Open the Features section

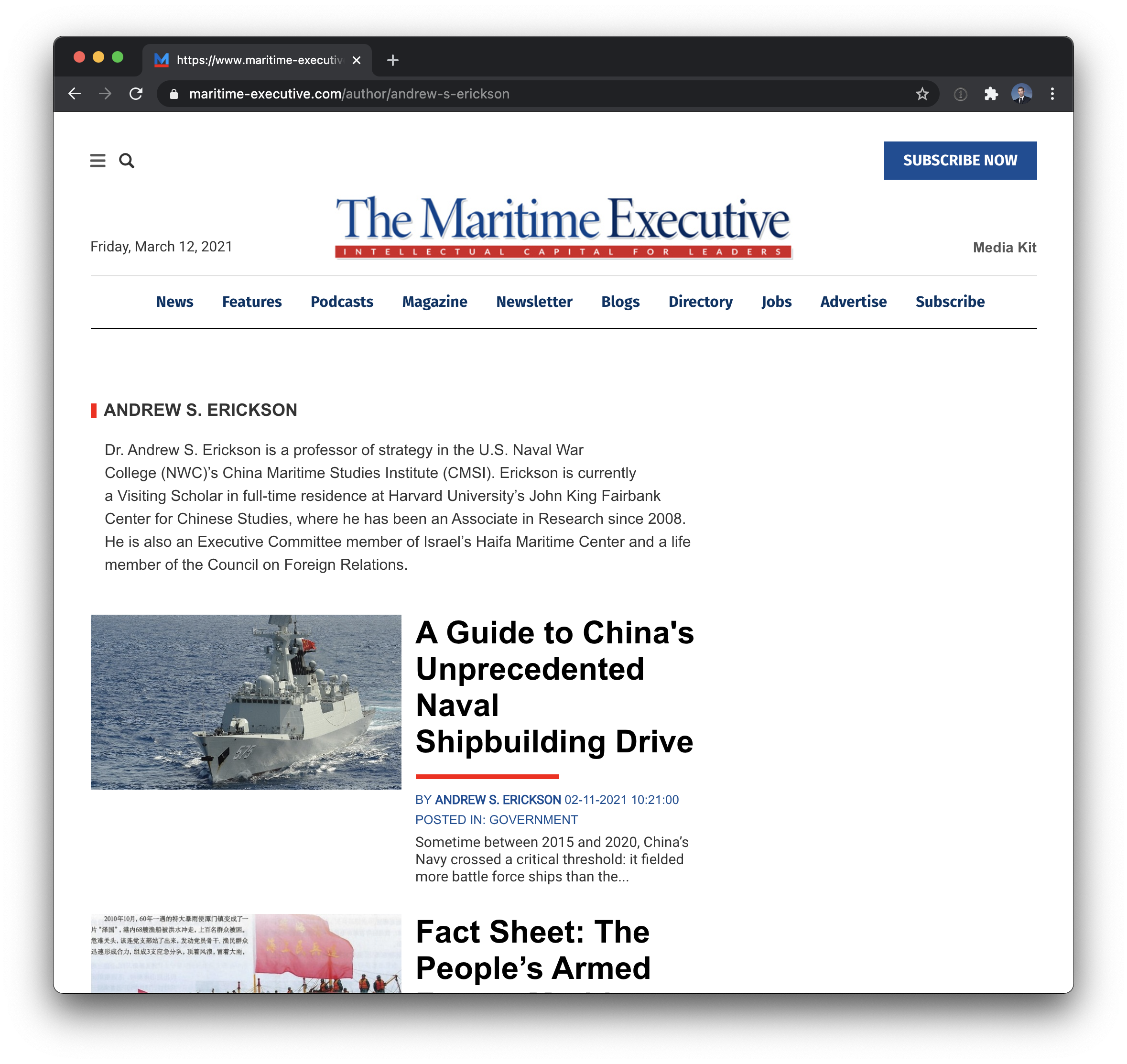point(252,302)
